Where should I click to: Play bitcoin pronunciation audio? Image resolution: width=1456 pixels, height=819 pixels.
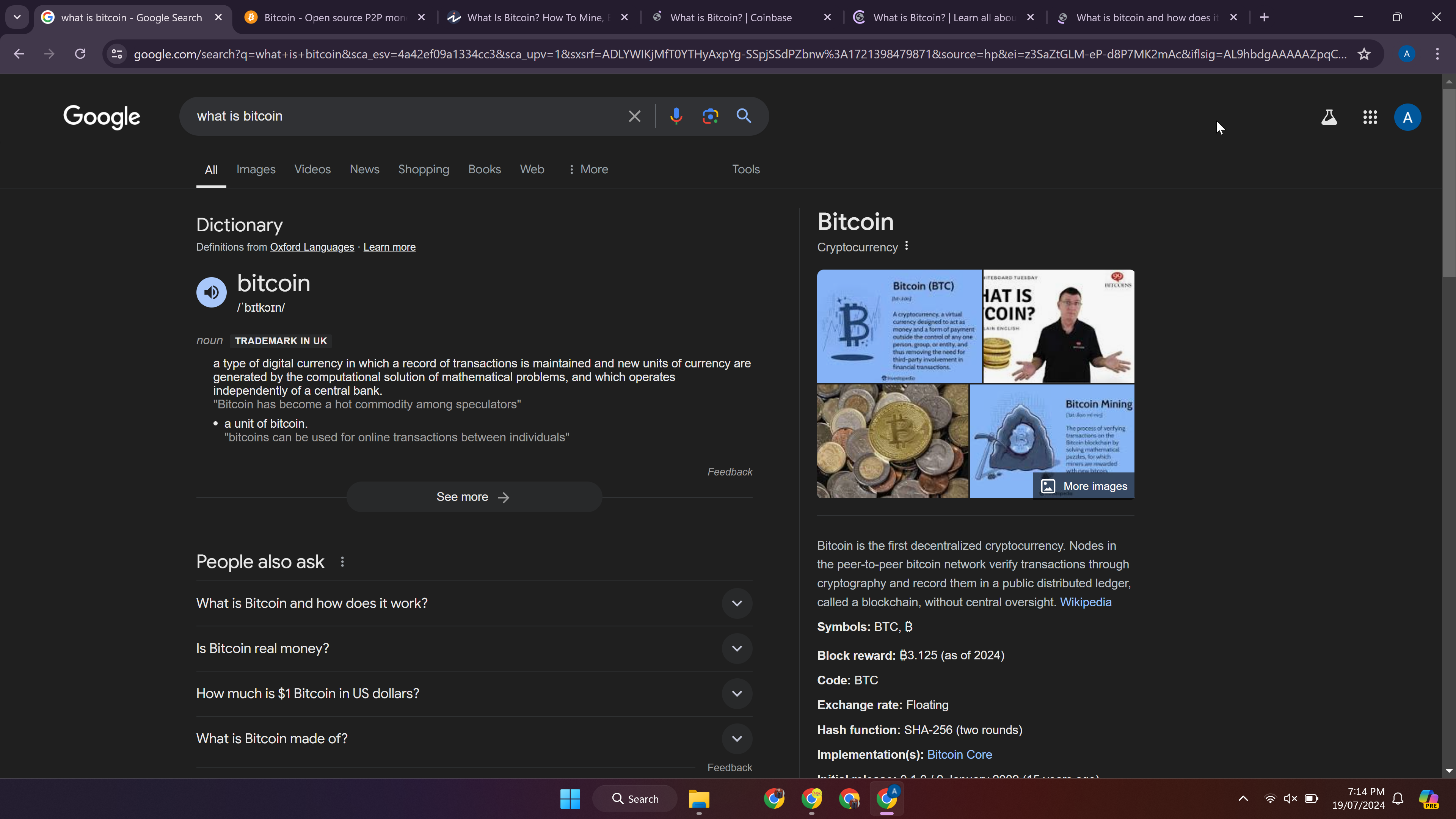pyautogui.click(x=212, y=292)
